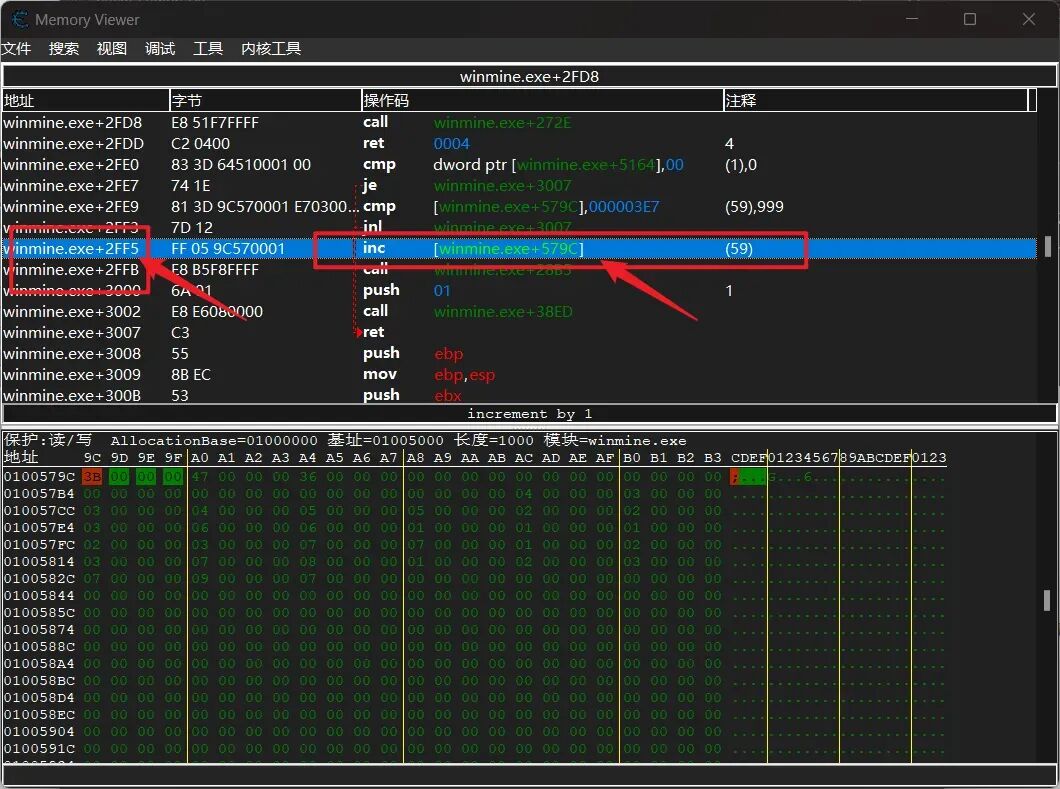
Task: Open the 文件 menu
Action: coord(16,48)
